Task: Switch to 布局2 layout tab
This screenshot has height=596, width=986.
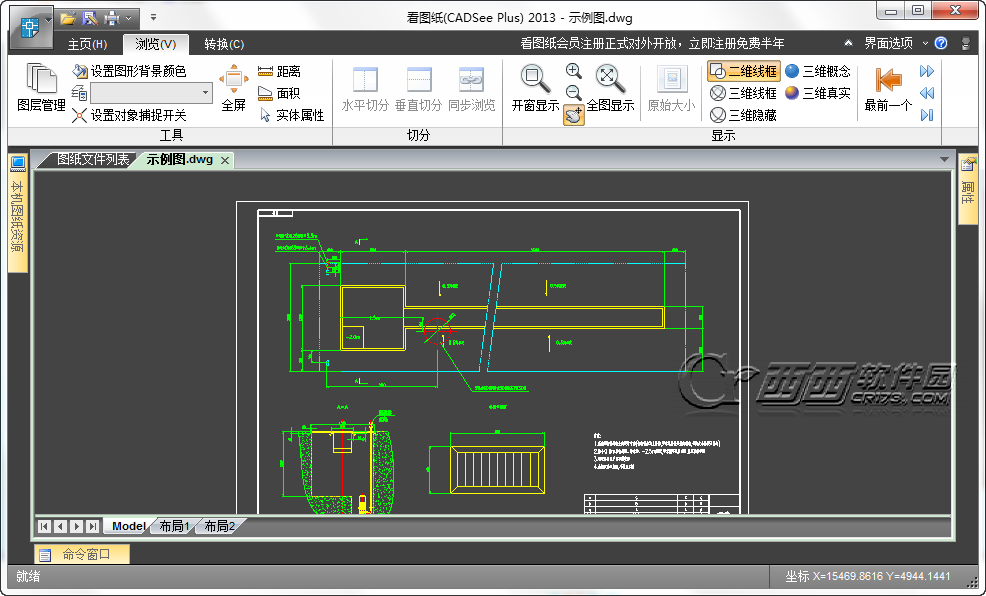Action: pyautogui.click(x=219, y=526)
